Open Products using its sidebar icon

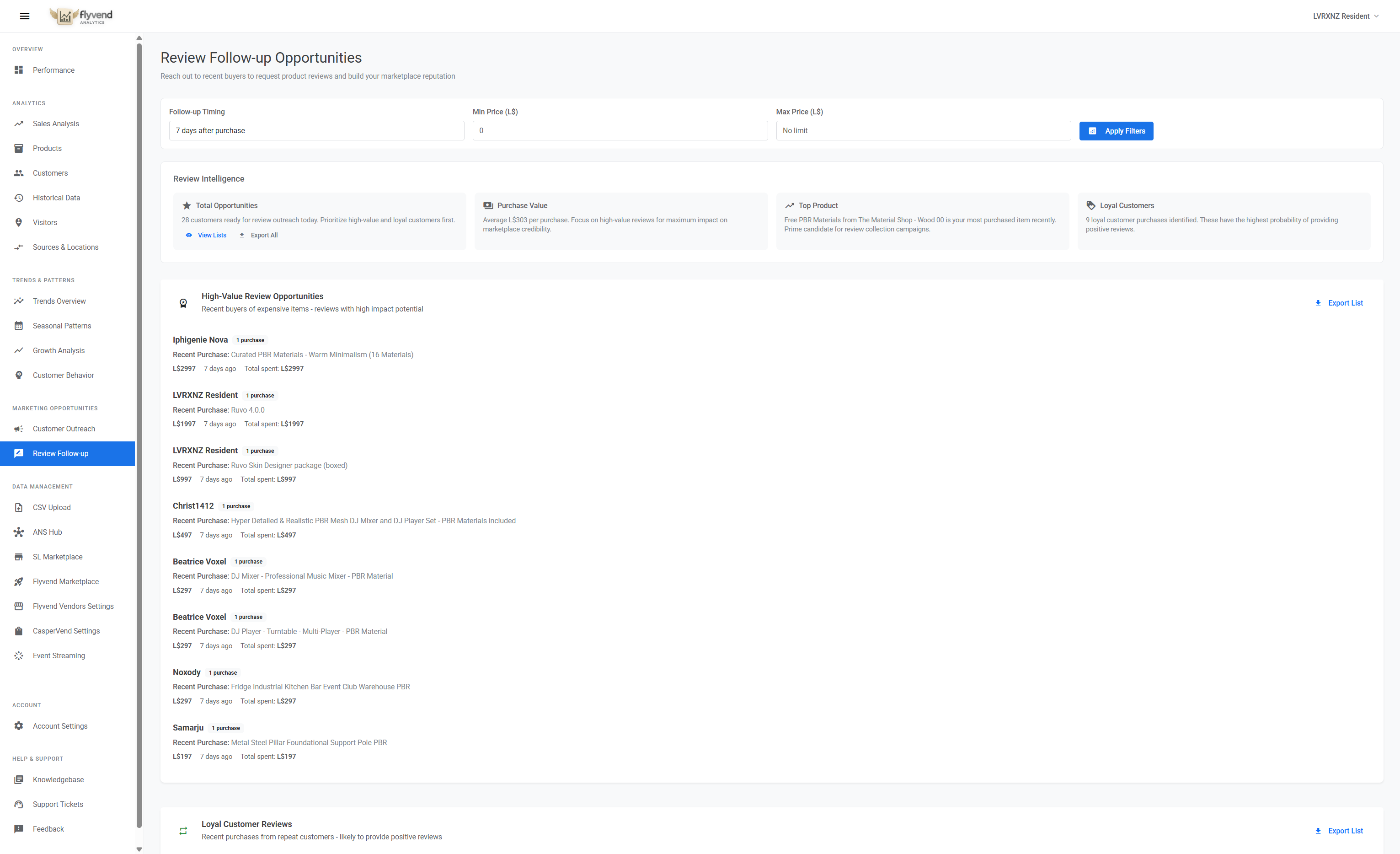tap(19, 148)
